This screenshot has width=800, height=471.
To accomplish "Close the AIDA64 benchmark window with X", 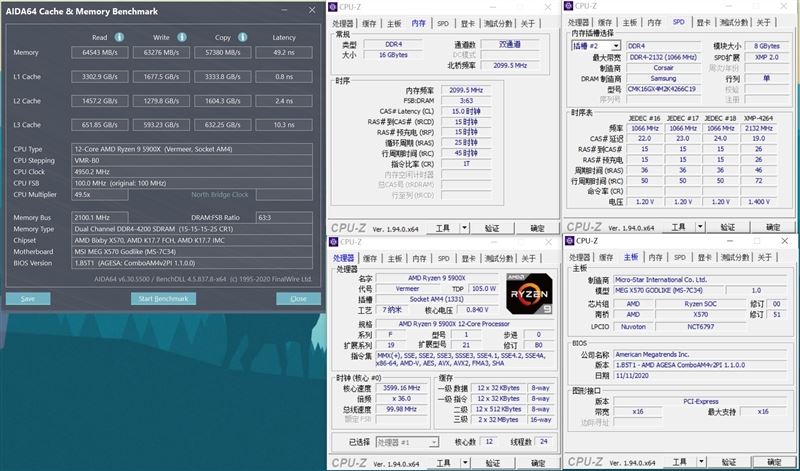I will [312, 10].
